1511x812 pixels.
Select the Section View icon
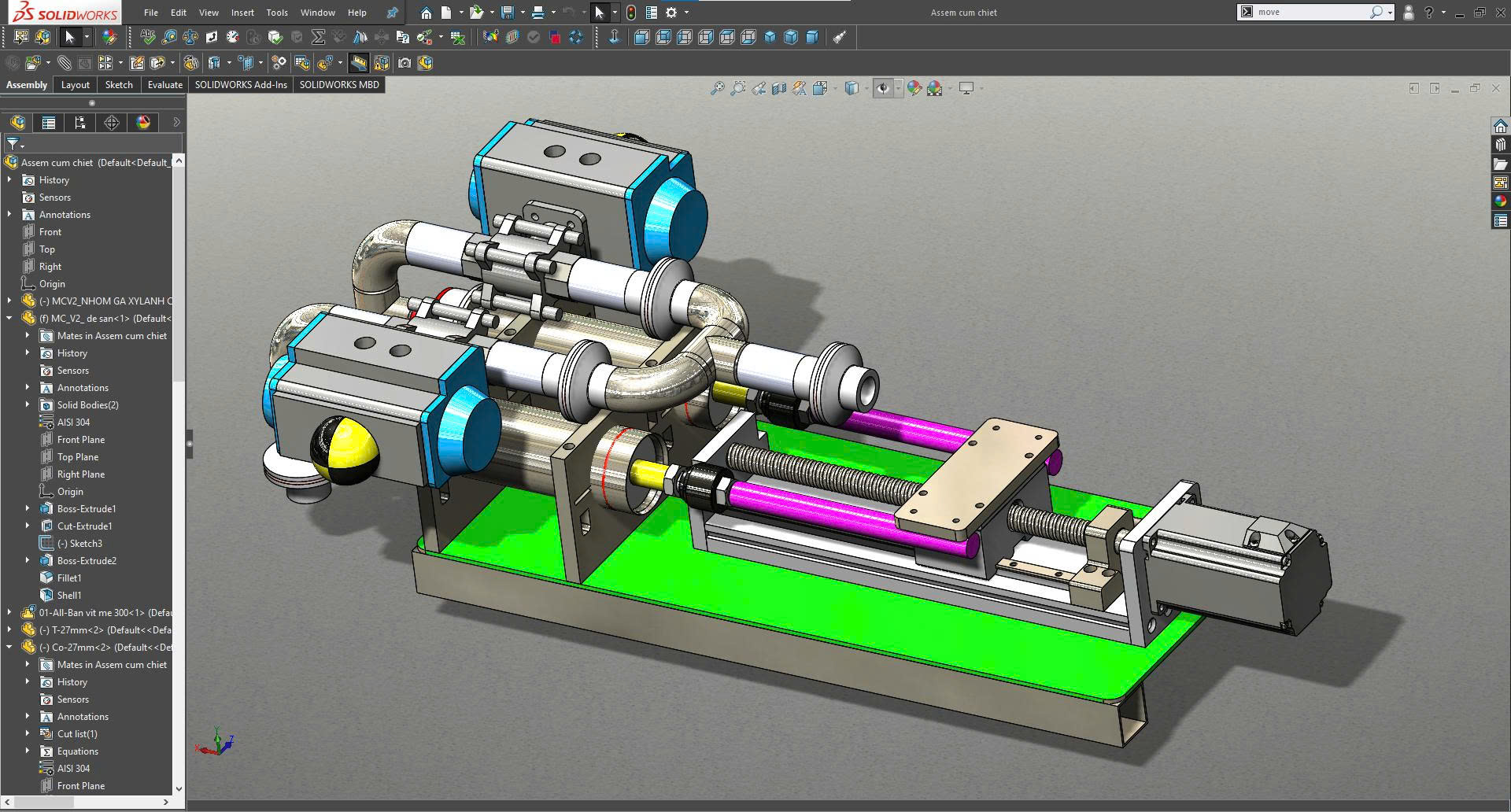coord(779,89)
